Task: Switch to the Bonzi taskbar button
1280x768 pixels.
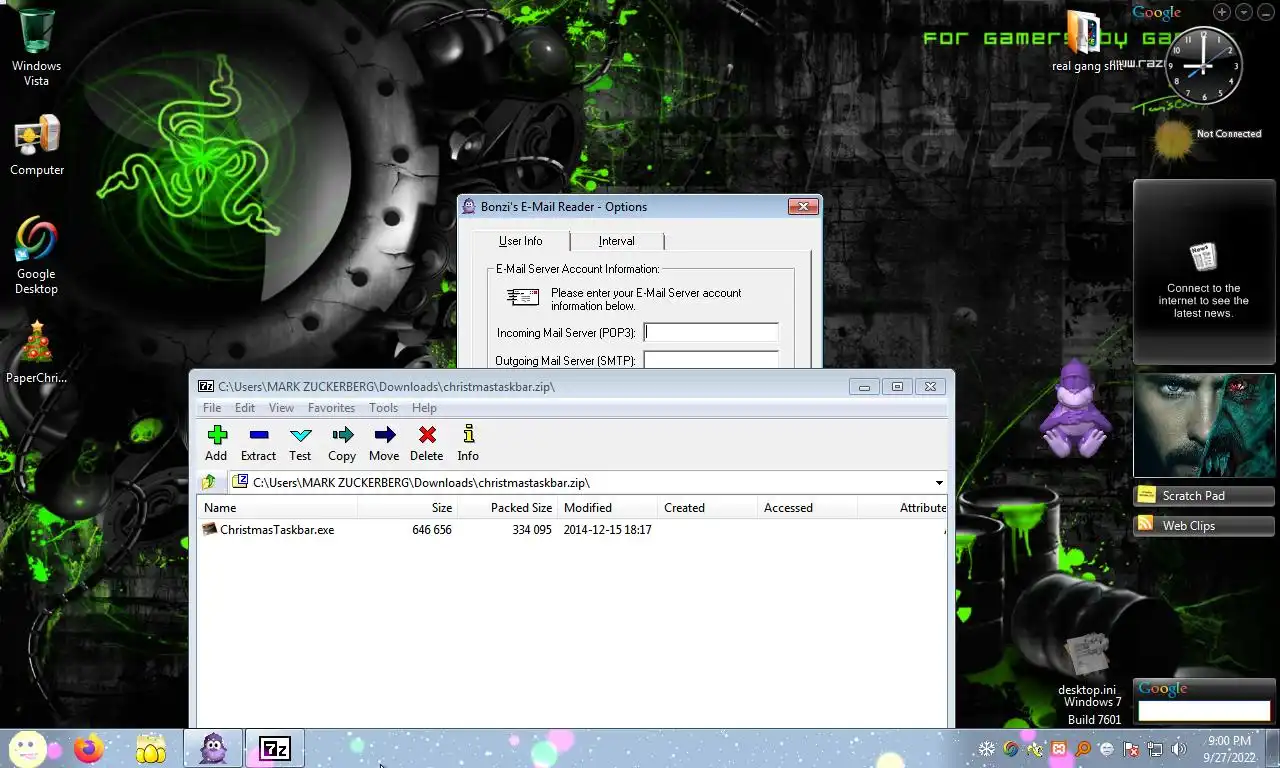Action: point(213,748)
